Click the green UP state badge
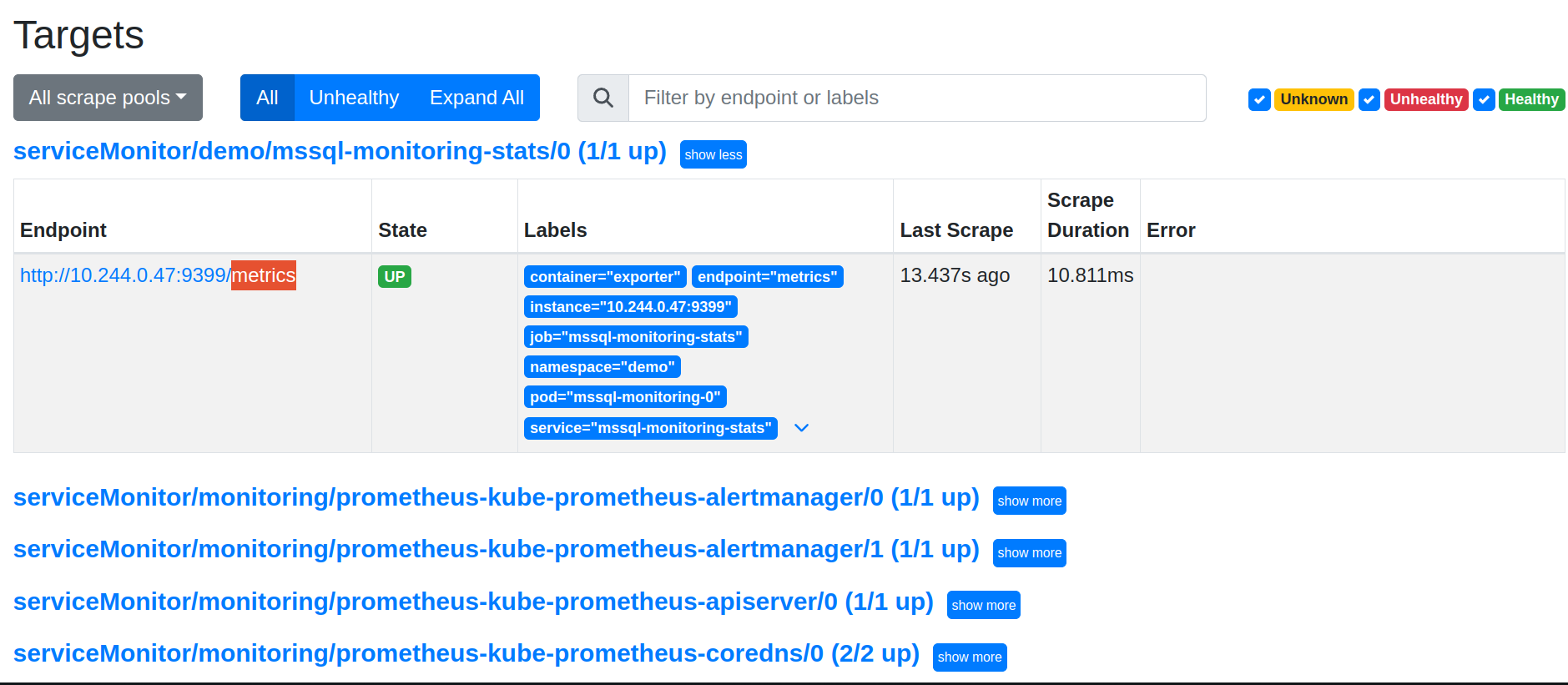This screenshot has width=1568, height=685. tap(394, 277)
